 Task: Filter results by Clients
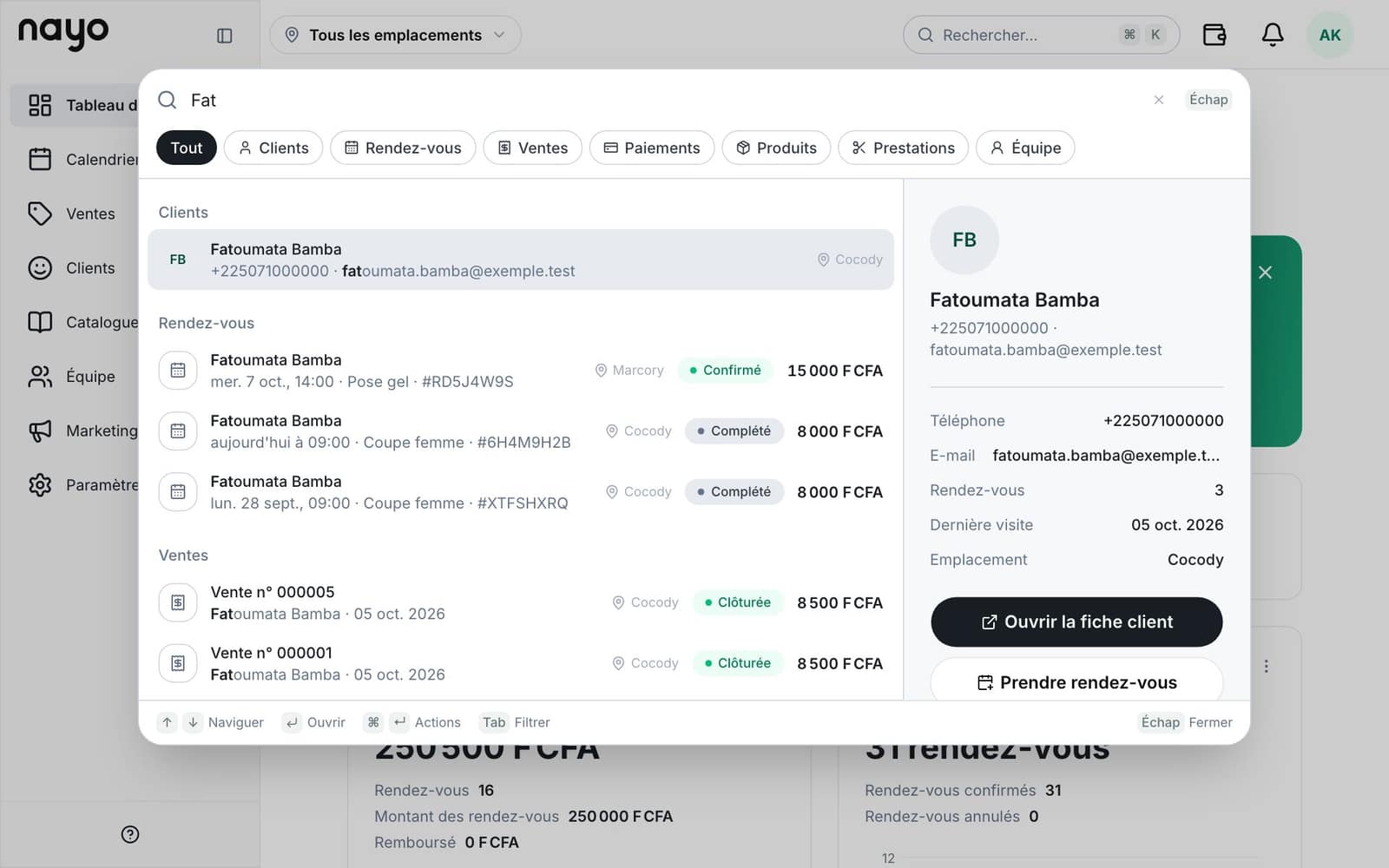pos(273,148)
